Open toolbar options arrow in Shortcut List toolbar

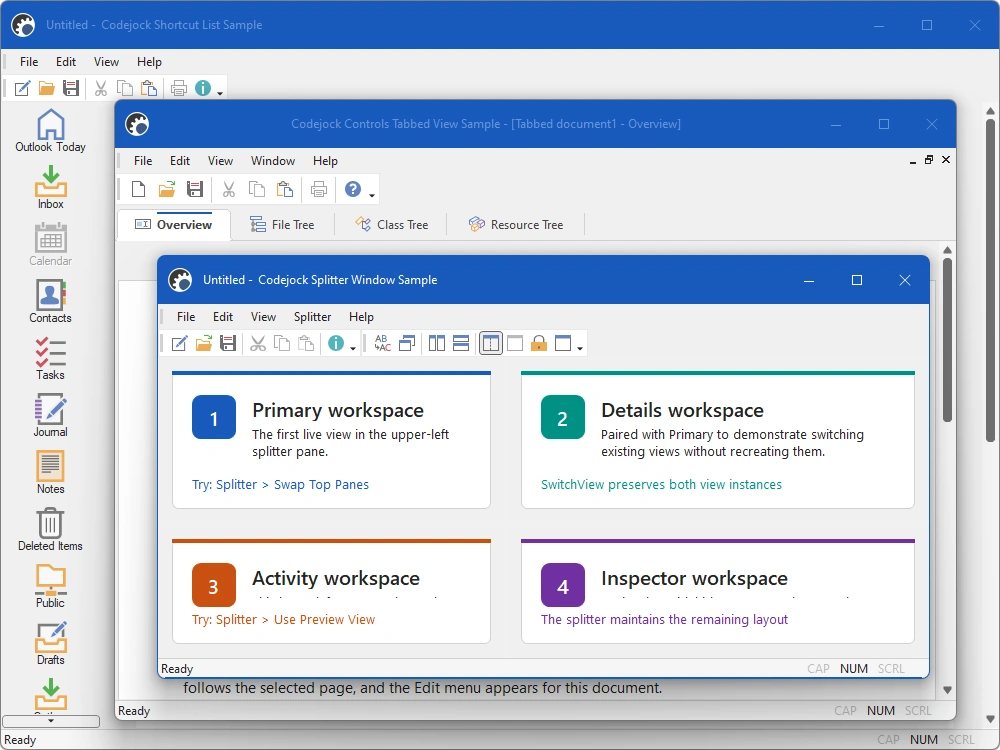pos(220,93)
